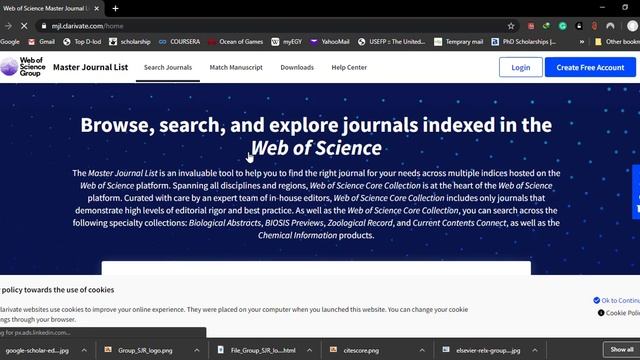This screenshot has width=640, height=360.
Task: Open the scholarship bookmark
Action: click(130, 42)
